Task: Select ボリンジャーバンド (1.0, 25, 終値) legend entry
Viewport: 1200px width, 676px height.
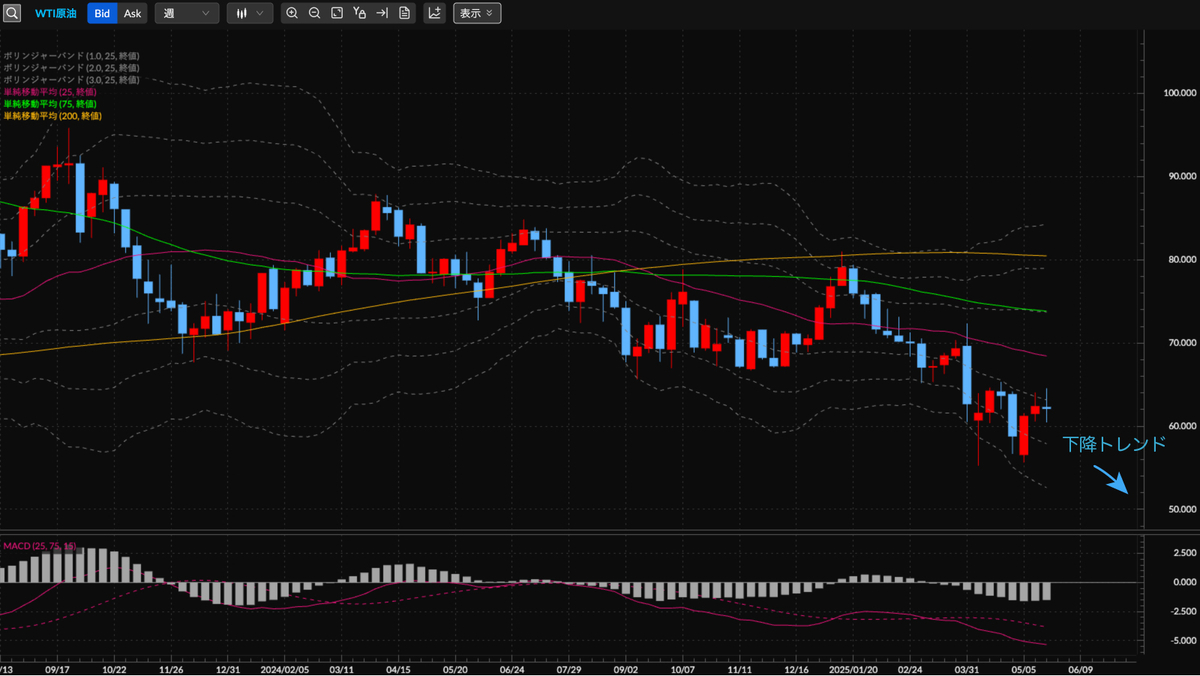Action: 70,56
